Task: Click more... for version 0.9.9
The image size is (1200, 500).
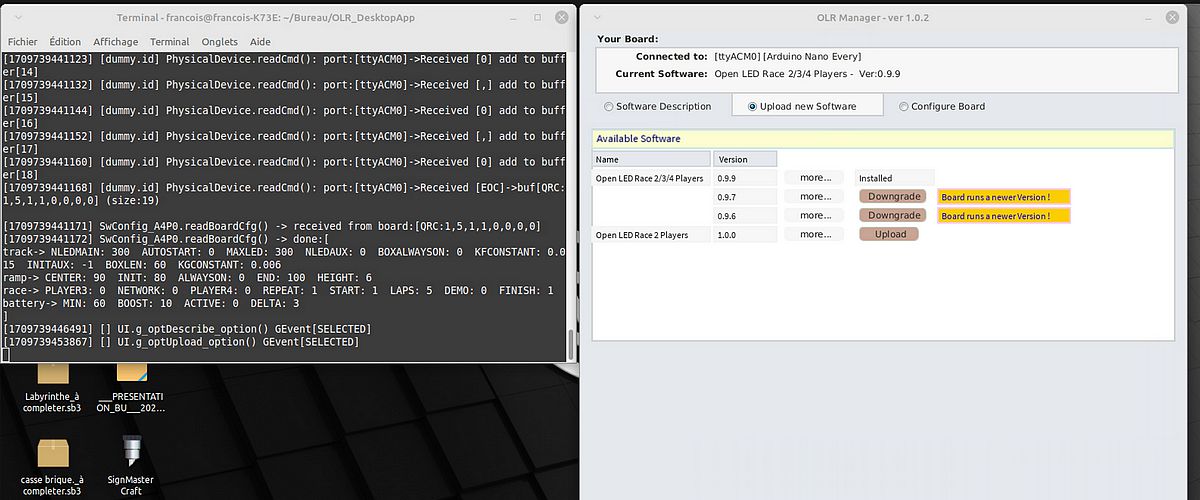Action: point(815,178)
